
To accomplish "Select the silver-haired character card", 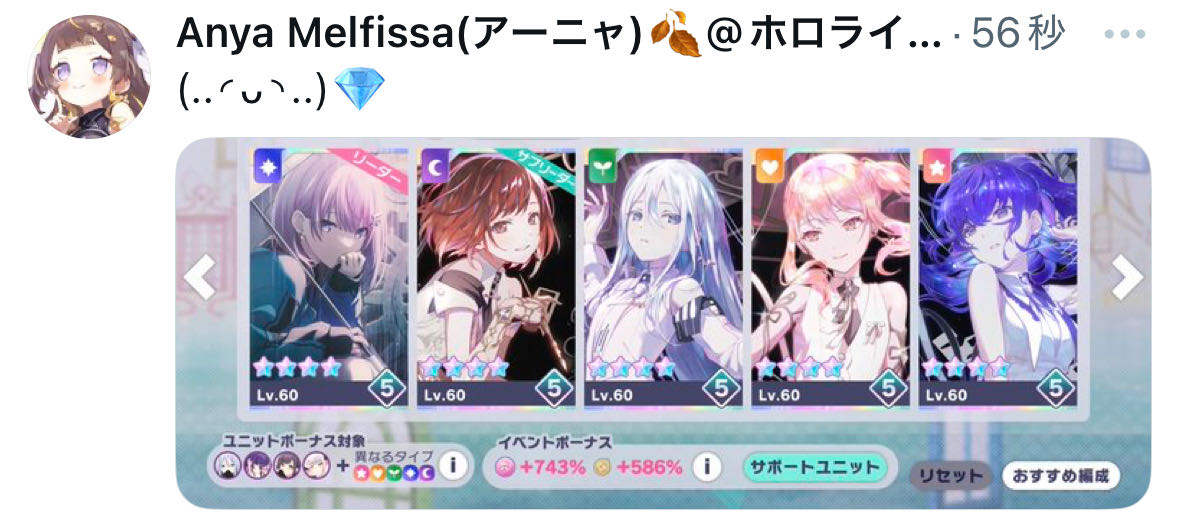I will point(663,277).
